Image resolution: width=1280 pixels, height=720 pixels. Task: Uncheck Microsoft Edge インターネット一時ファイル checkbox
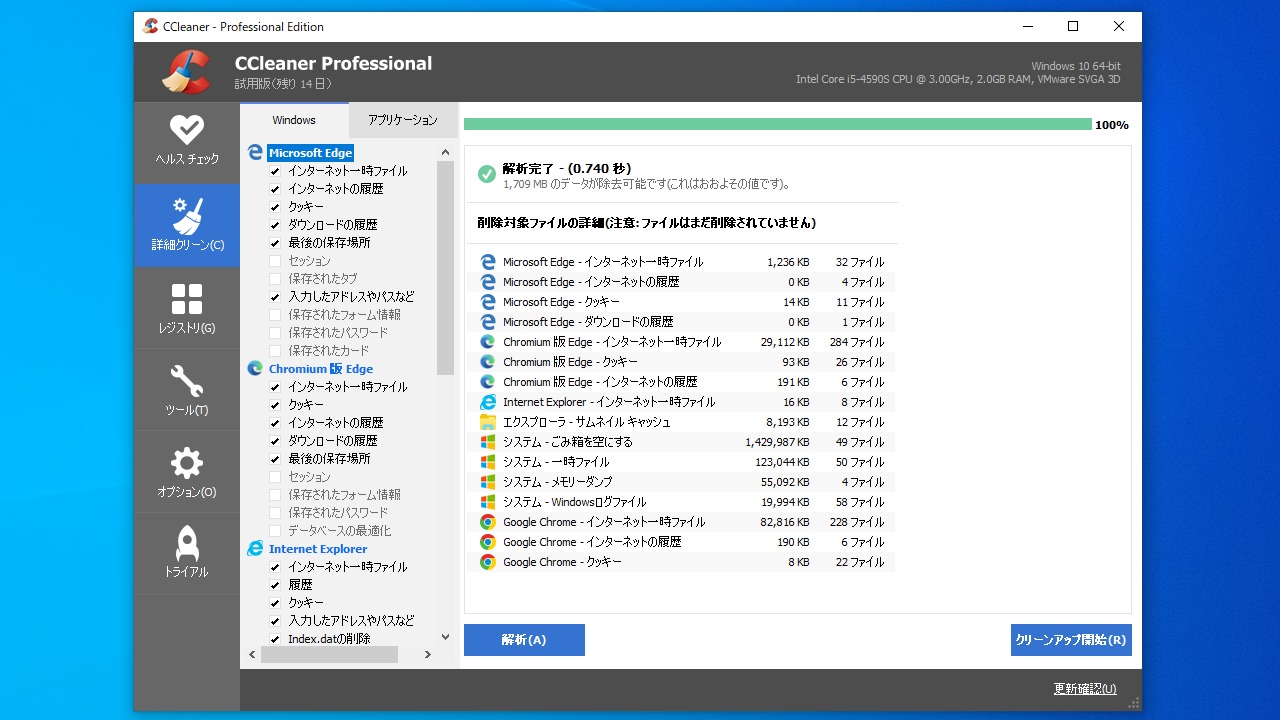(x=276, y=171)
